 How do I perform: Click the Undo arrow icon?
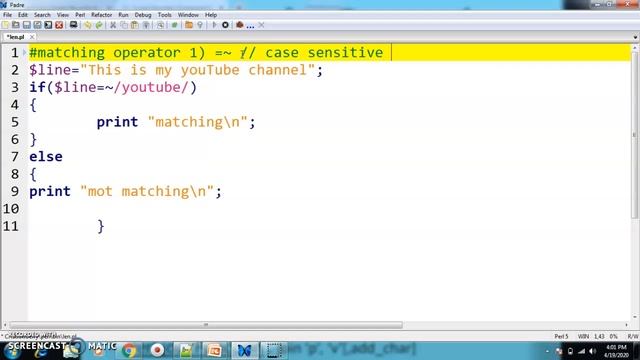tap(88, 25)
